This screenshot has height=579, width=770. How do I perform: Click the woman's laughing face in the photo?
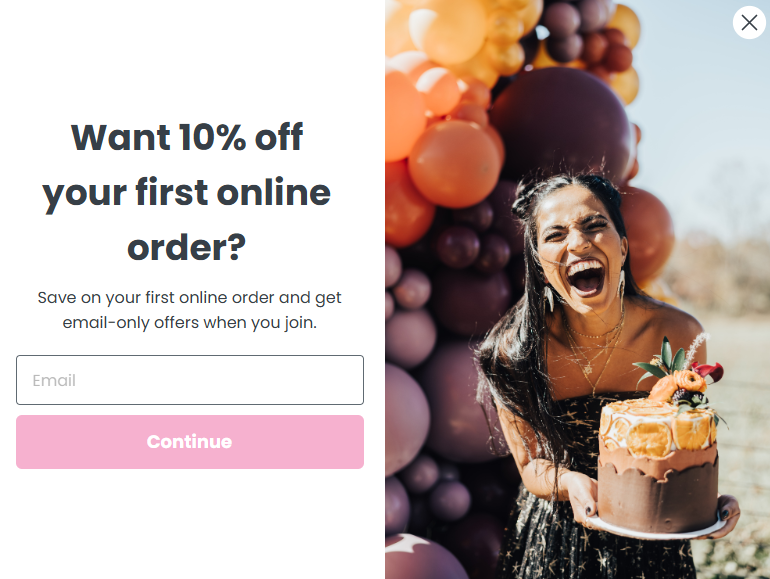click(581, 246)
